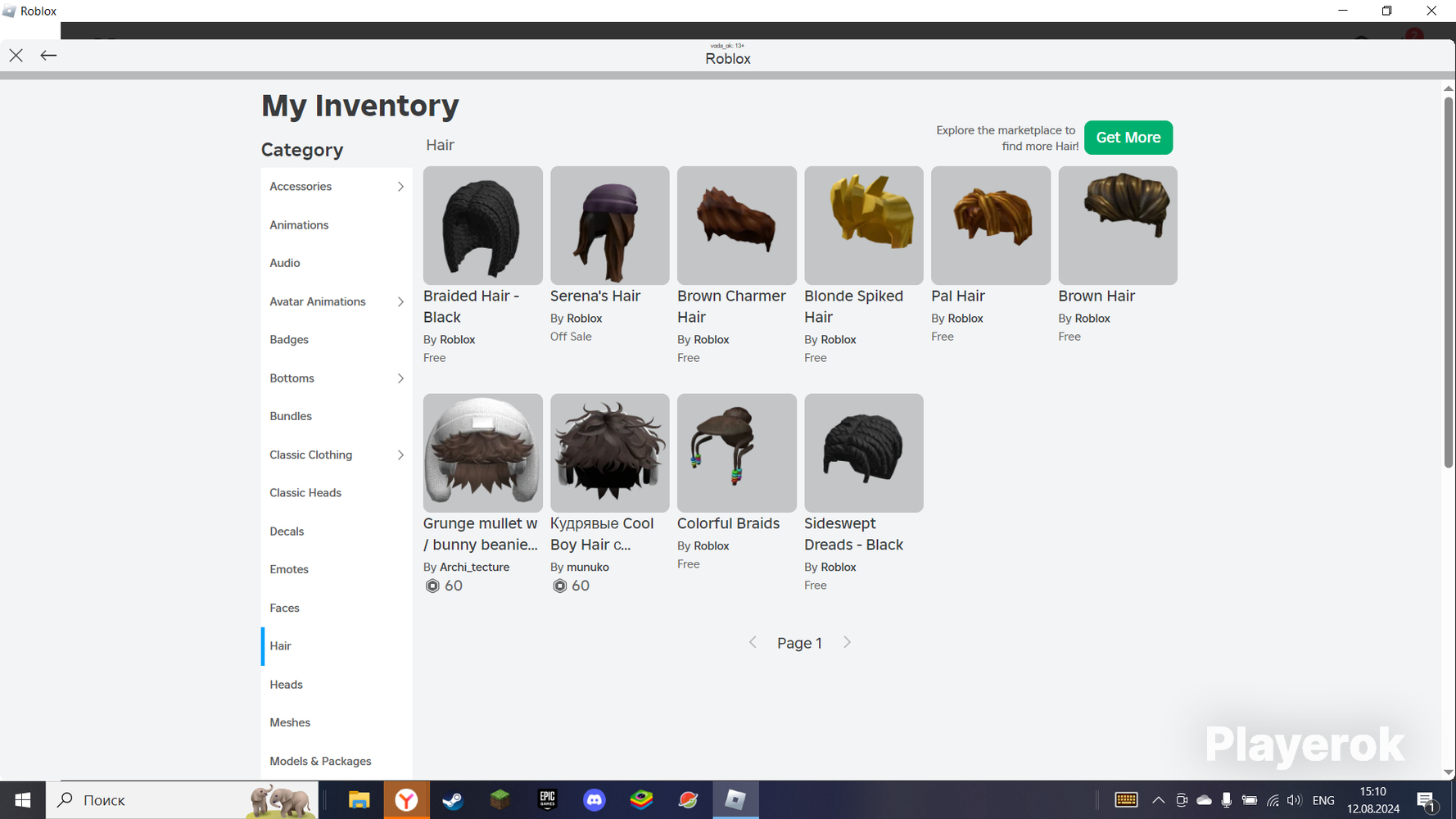Open Discord from the taskbar
Screen dimensions: 1456x819
[595, 800]
